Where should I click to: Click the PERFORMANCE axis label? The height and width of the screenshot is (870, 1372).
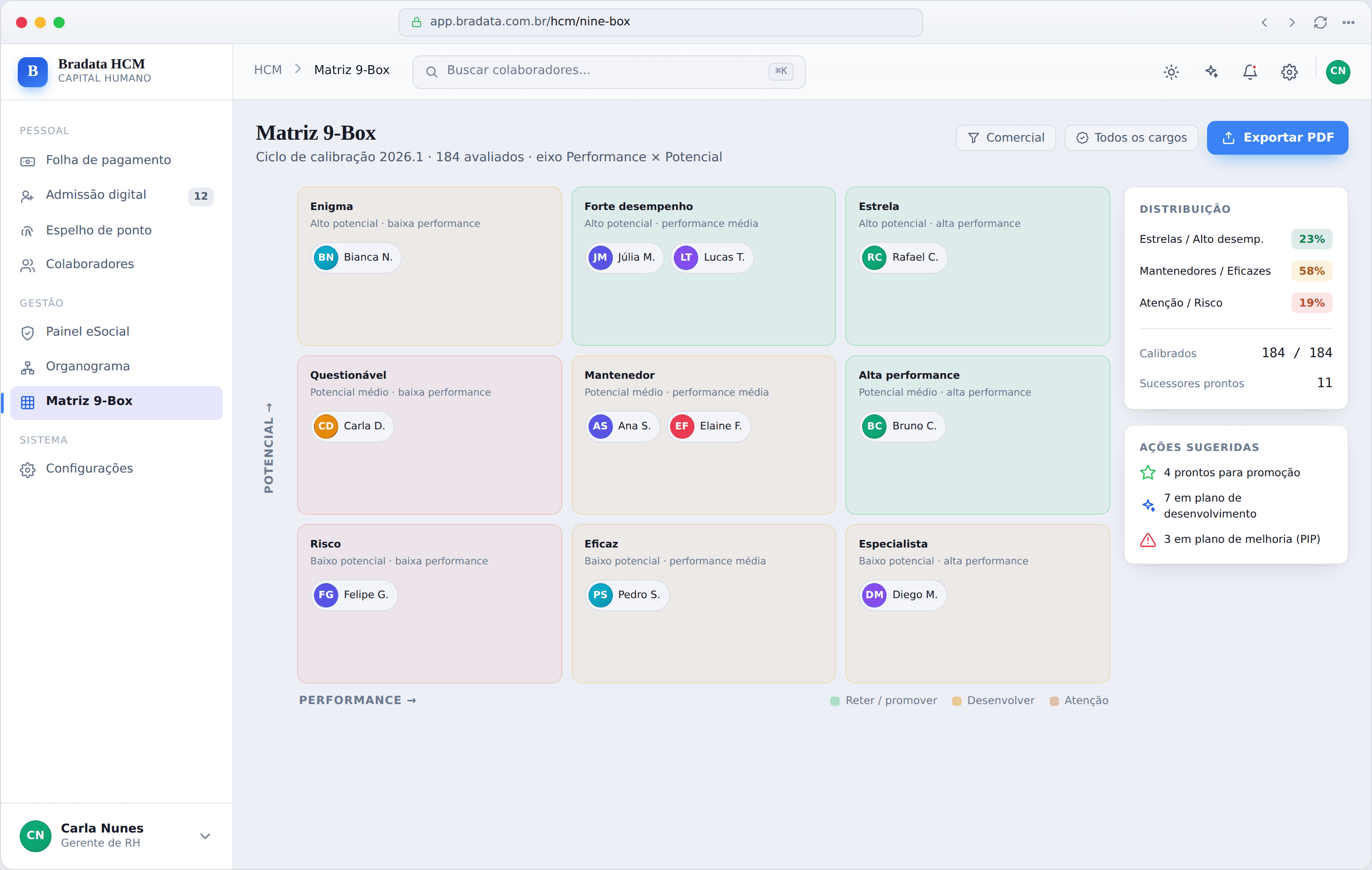(x=358, y=701)
